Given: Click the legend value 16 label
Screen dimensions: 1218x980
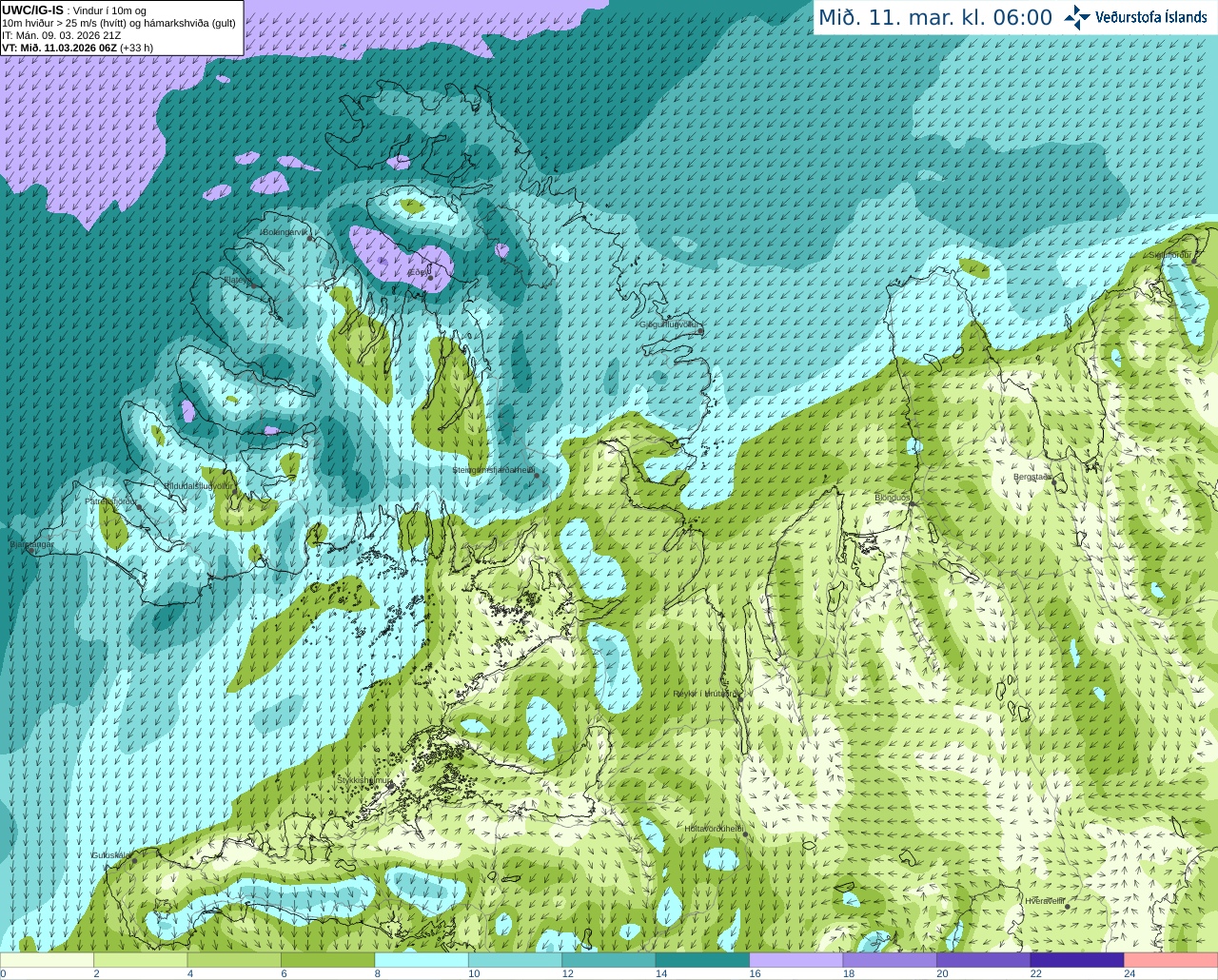Looking at the screenshot, I should tap(755, 973).
